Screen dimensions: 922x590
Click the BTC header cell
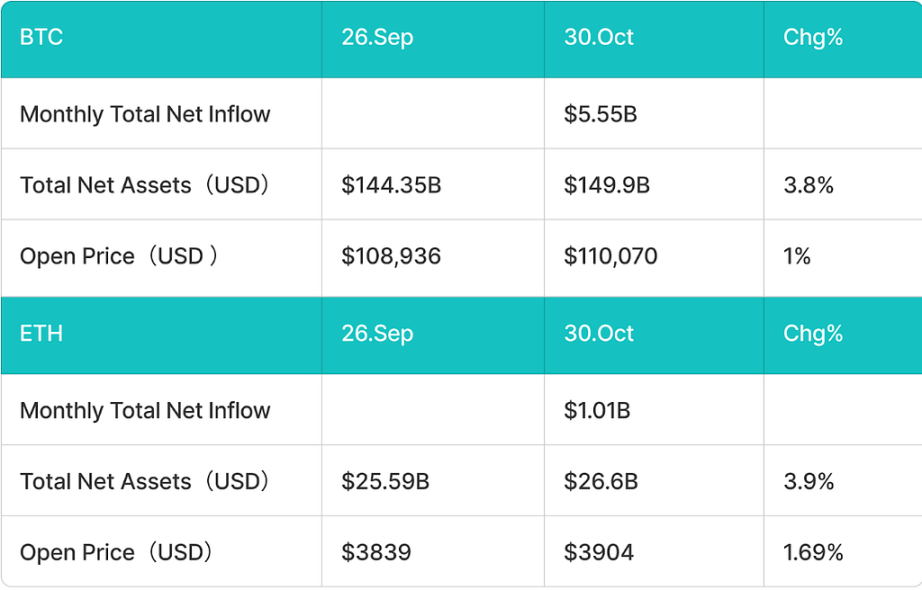tap(42, 38)
